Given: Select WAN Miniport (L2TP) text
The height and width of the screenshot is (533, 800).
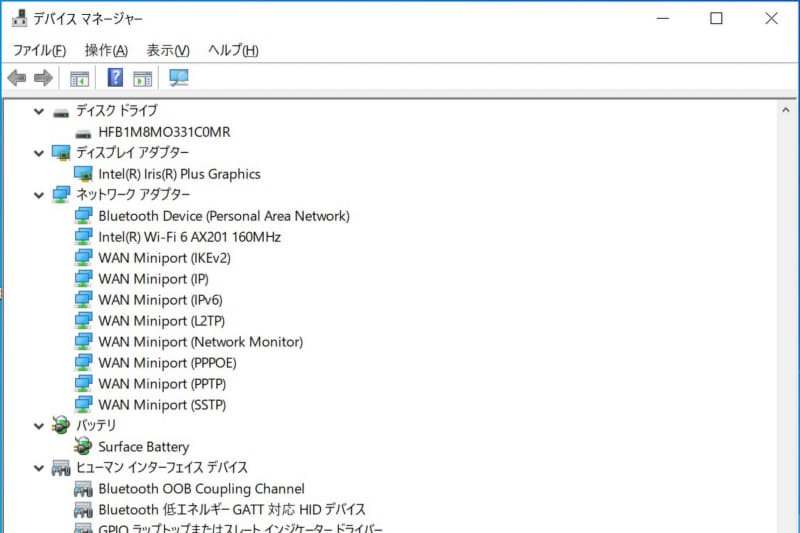Looking at the screenshot, I should point(161,320).
